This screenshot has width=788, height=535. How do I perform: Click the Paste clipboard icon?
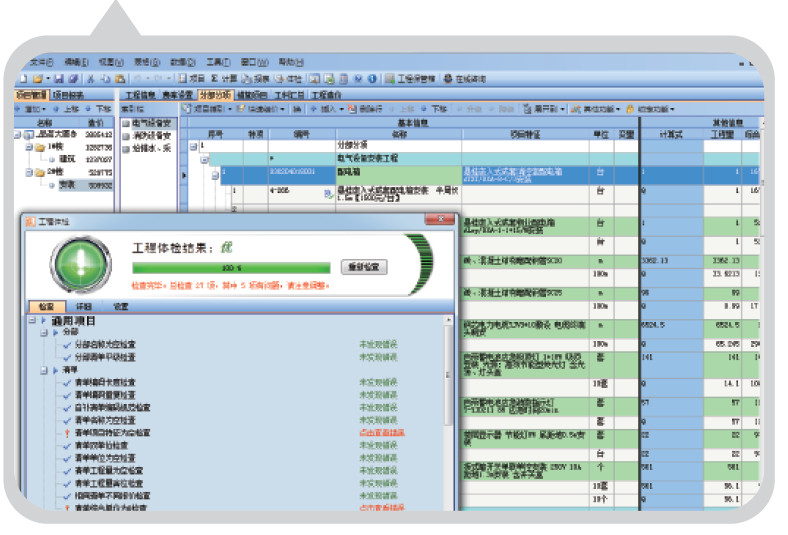click(119, 78)
